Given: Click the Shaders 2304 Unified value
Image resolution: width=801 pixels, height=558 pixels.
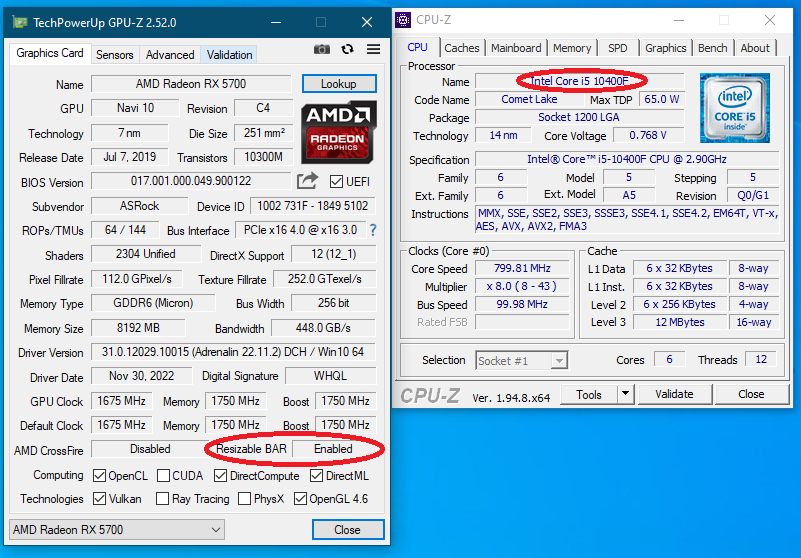Looking at the screenshot, I should 146,254.
